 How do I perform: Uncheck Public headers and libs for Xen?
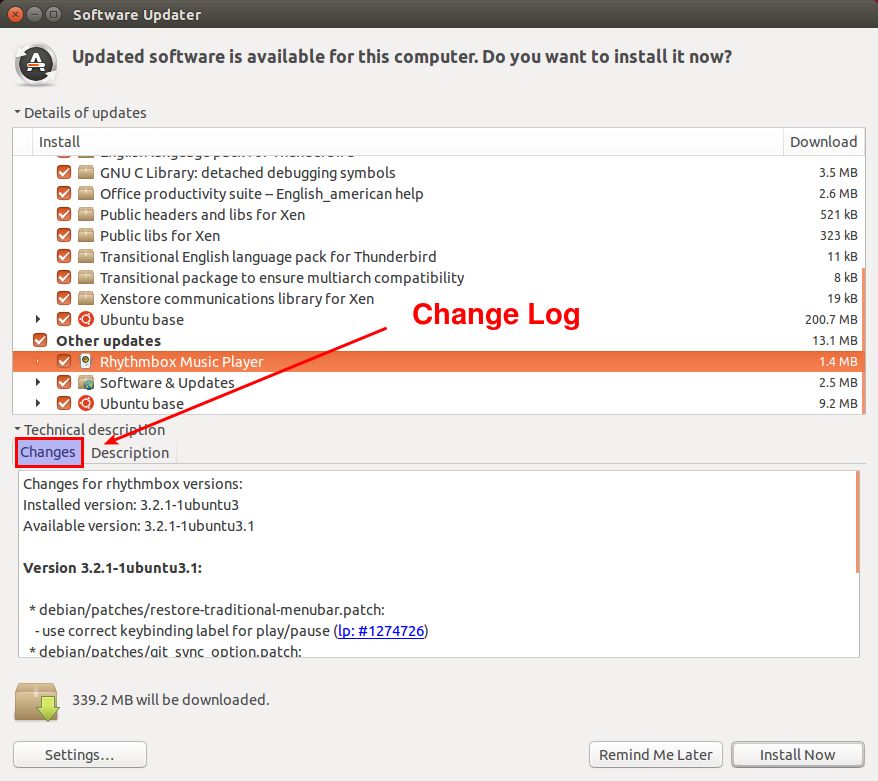64,214
